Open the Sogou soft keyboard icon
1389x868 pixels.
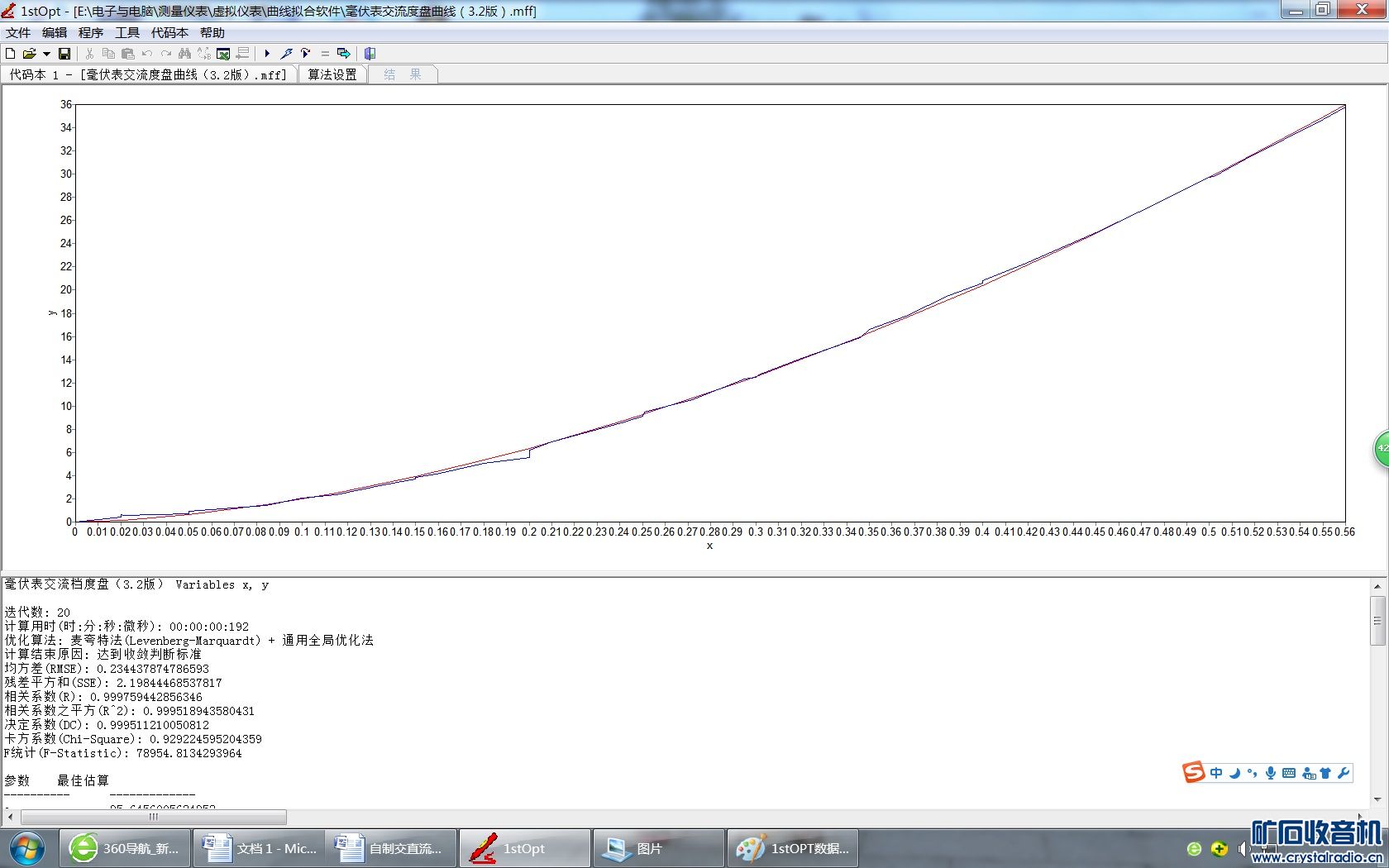(x=1289, y=773)
